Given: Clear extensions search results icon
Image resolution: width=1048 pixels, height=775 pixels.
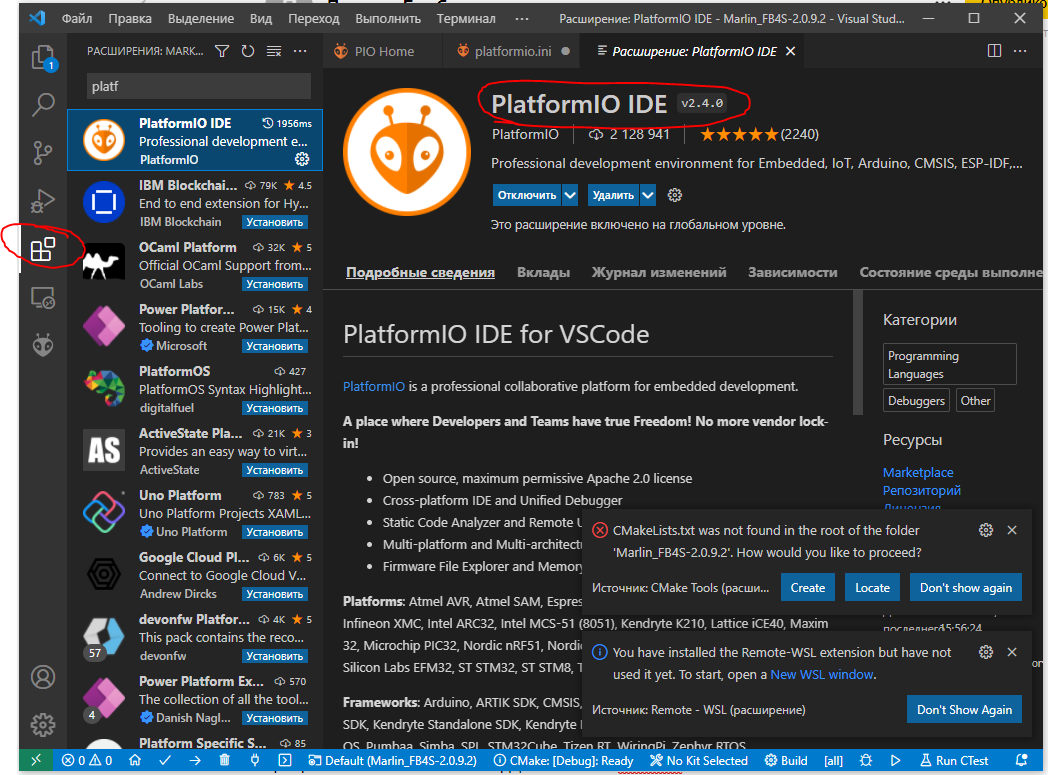Looking at the screenshot, I should click(274, 51).
